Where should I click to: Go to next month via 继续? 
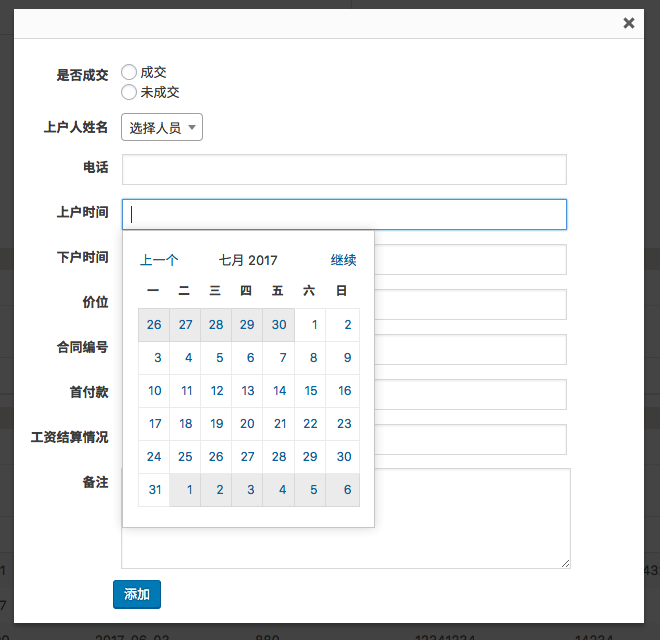coord(343,260)
